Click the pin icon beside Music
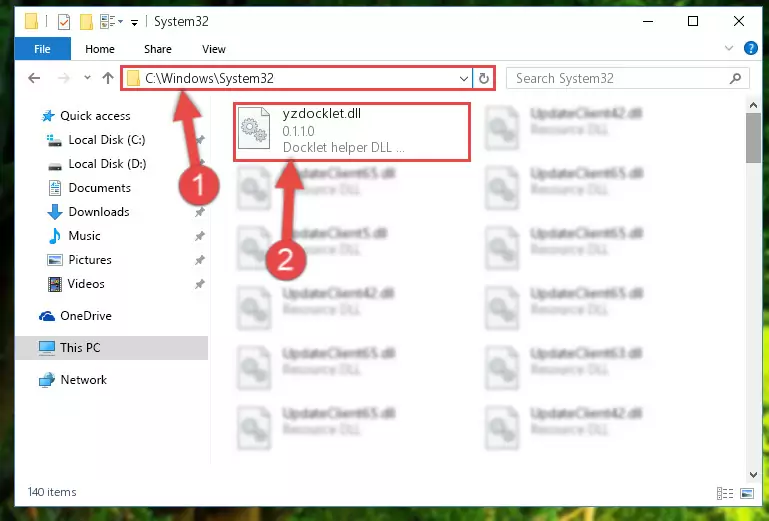 [x=200, y=236]
